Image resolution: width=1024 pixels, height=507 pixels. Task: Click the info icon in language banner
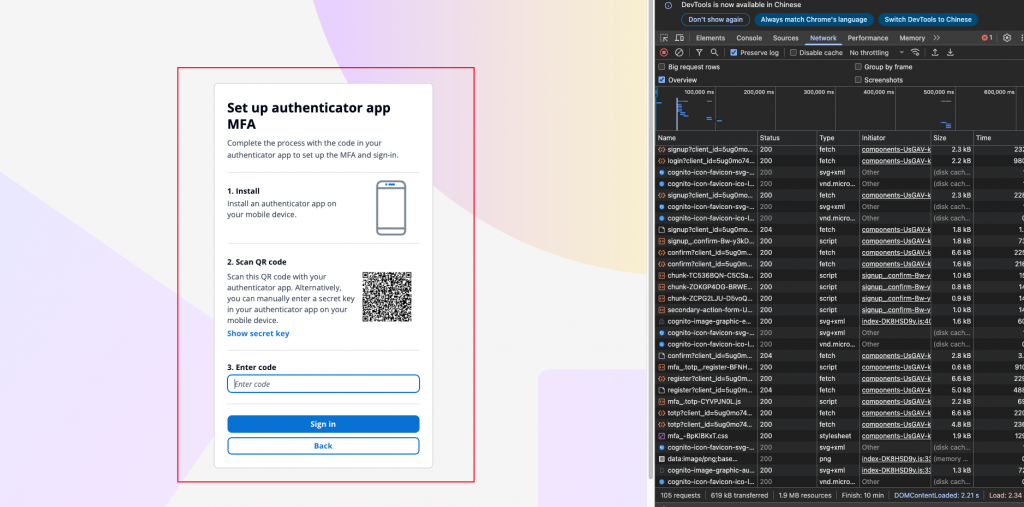(x=667, y=5)
